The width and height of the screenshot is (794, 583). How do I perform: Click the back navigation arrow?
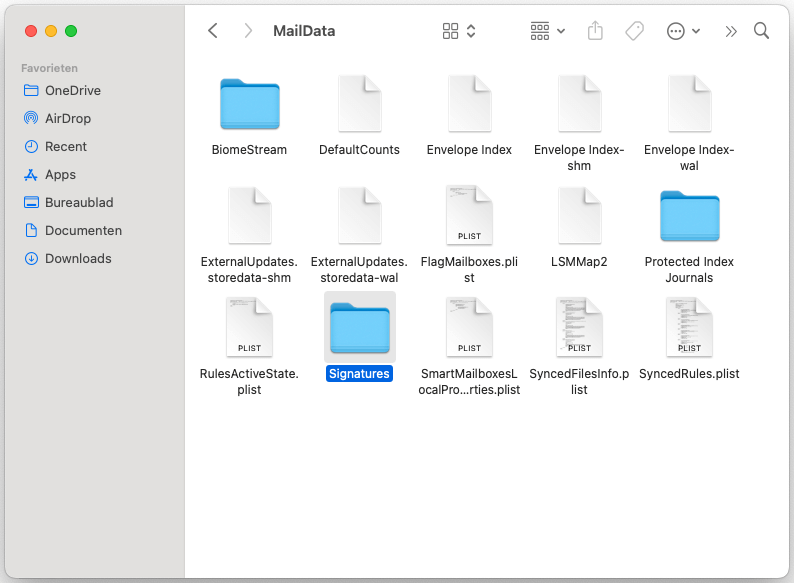213,31
